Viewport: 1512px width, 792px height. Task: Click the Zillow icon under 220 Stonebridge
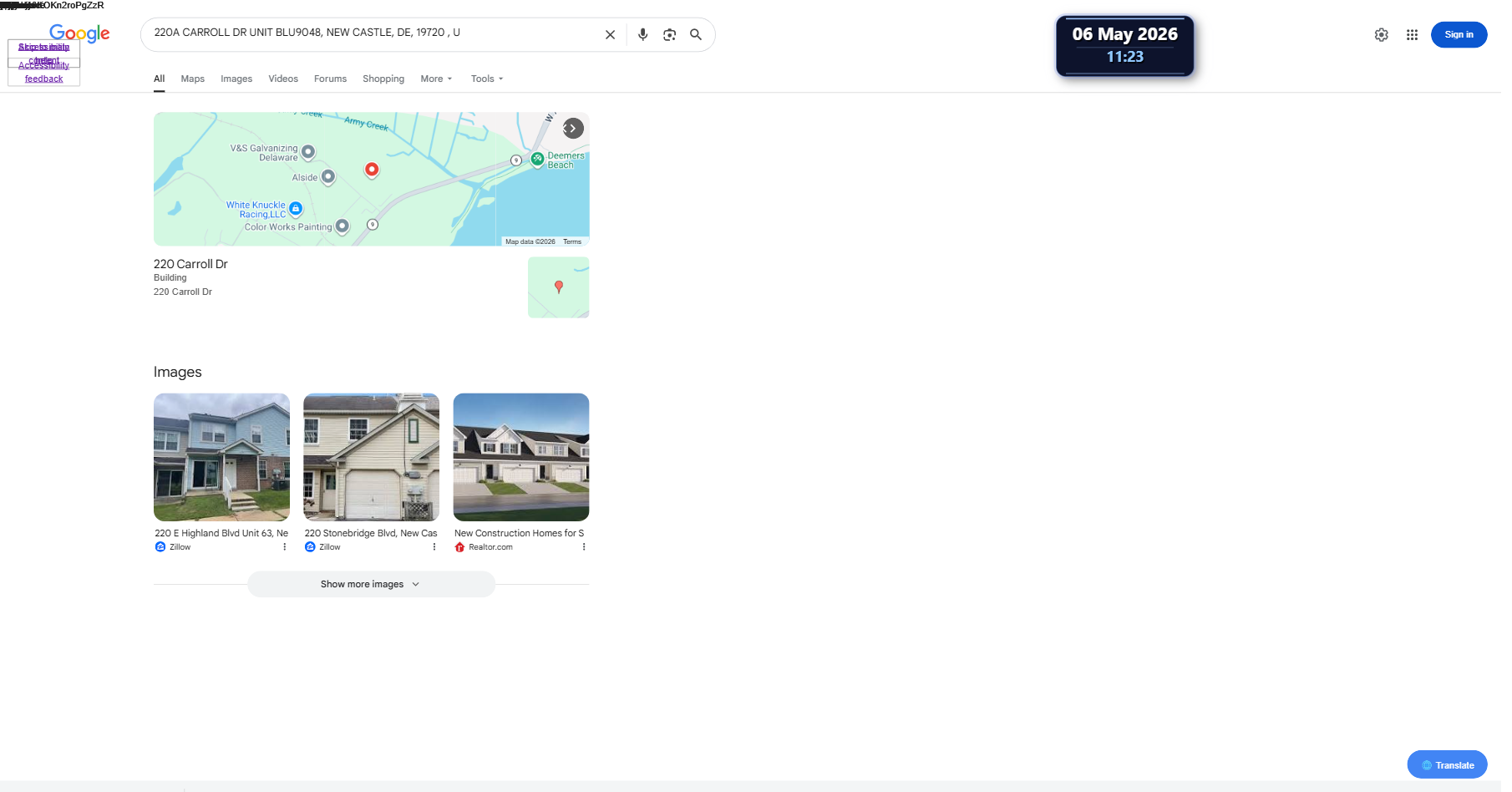point(310,547)
